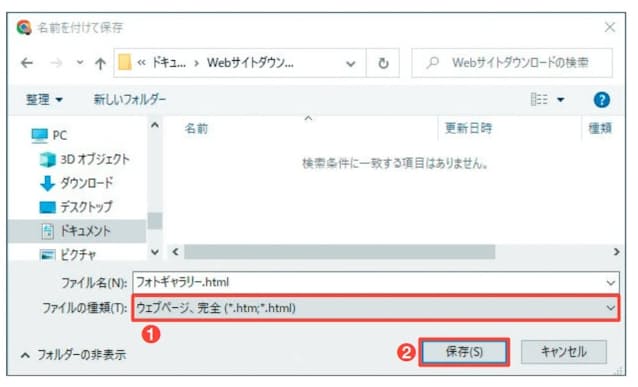Click the folder icon in address bar
Screen dimensions: 638x387
pos(125,63)
